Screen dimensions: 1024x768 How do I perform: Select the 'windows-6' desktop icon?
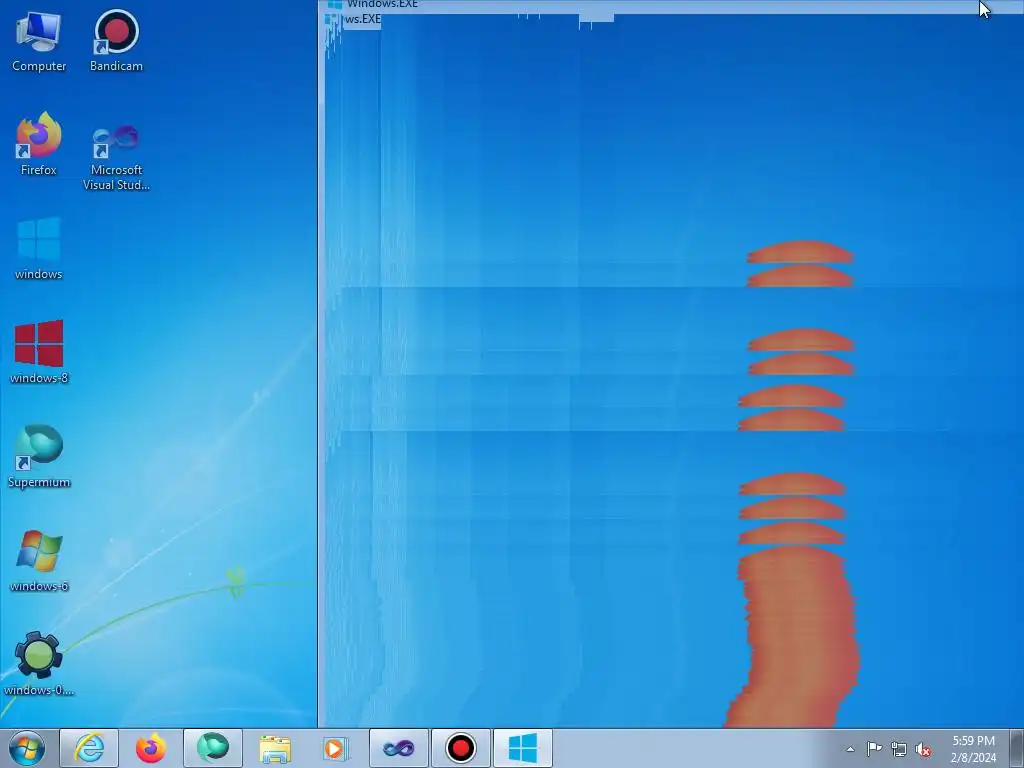coord(39,561)
